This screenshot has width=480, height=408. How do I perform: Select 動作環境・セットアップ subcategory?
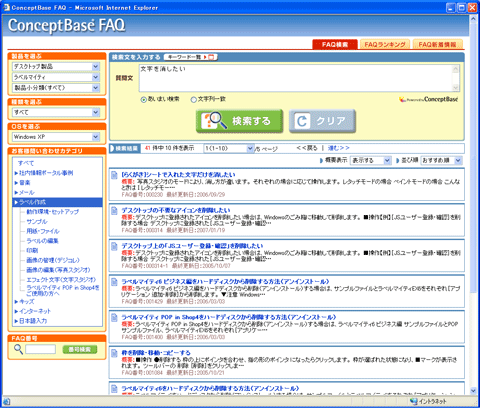click(x=53, y=212)
